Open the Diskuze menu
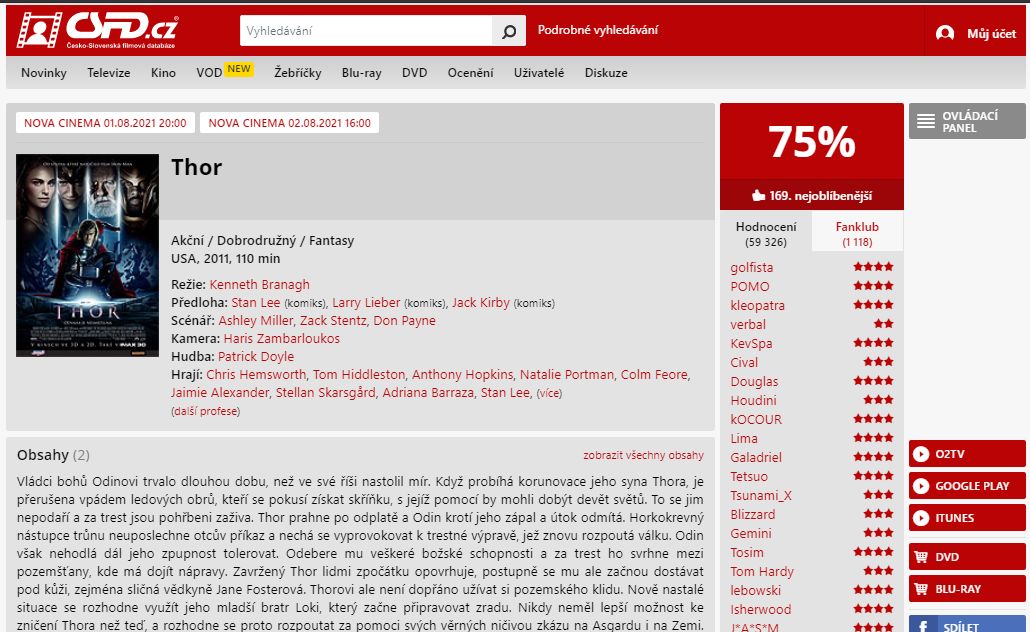 pos(606,73)
